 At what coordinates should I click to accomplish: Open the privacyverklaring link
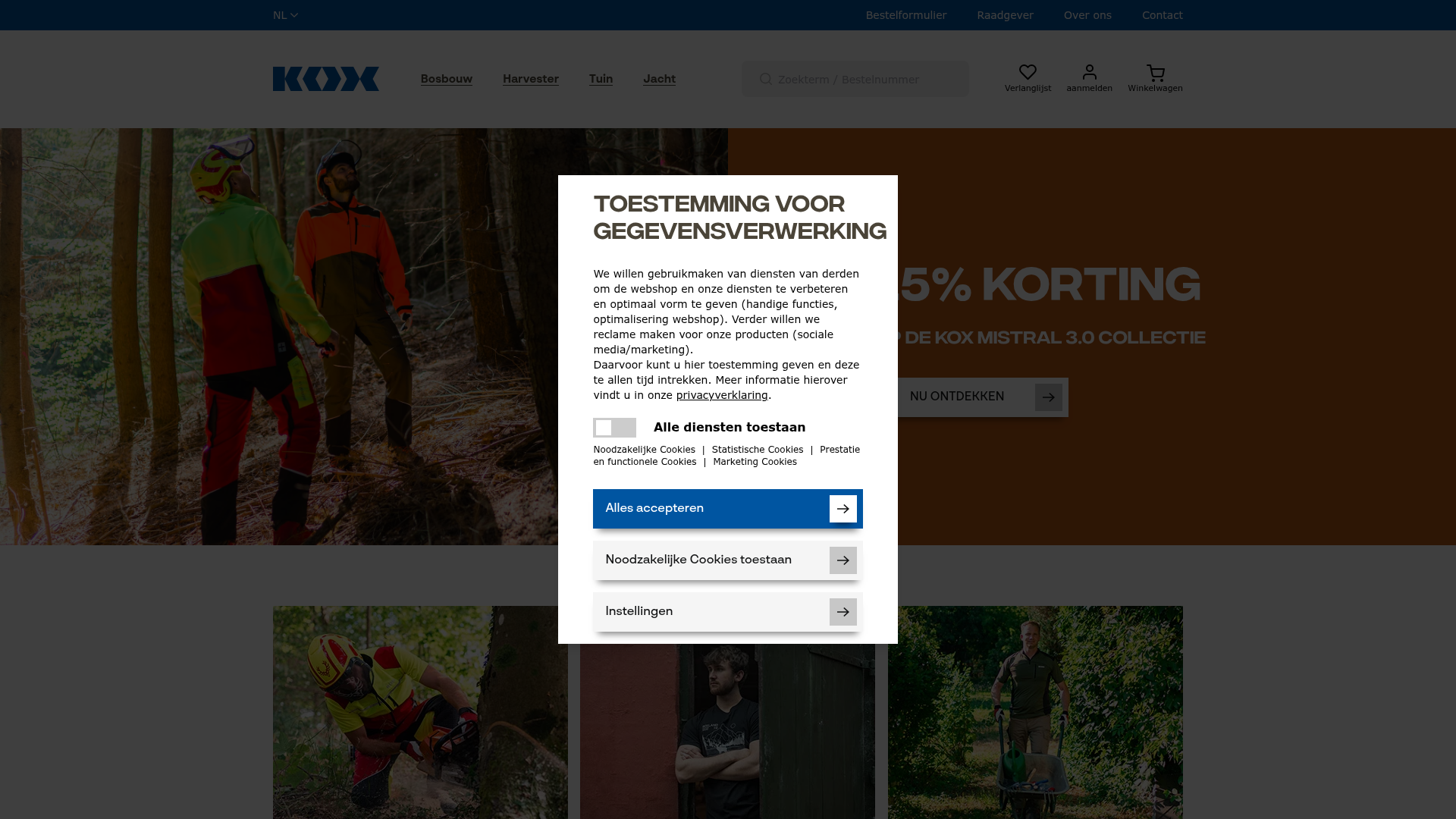click(x=722, y=395)
